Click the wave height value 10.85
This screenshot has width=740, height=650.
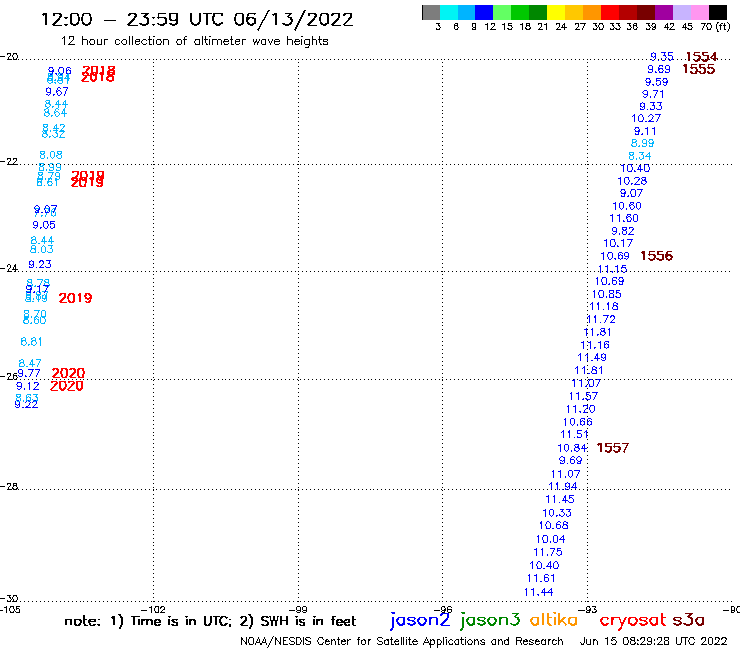(x=606, y=295)
